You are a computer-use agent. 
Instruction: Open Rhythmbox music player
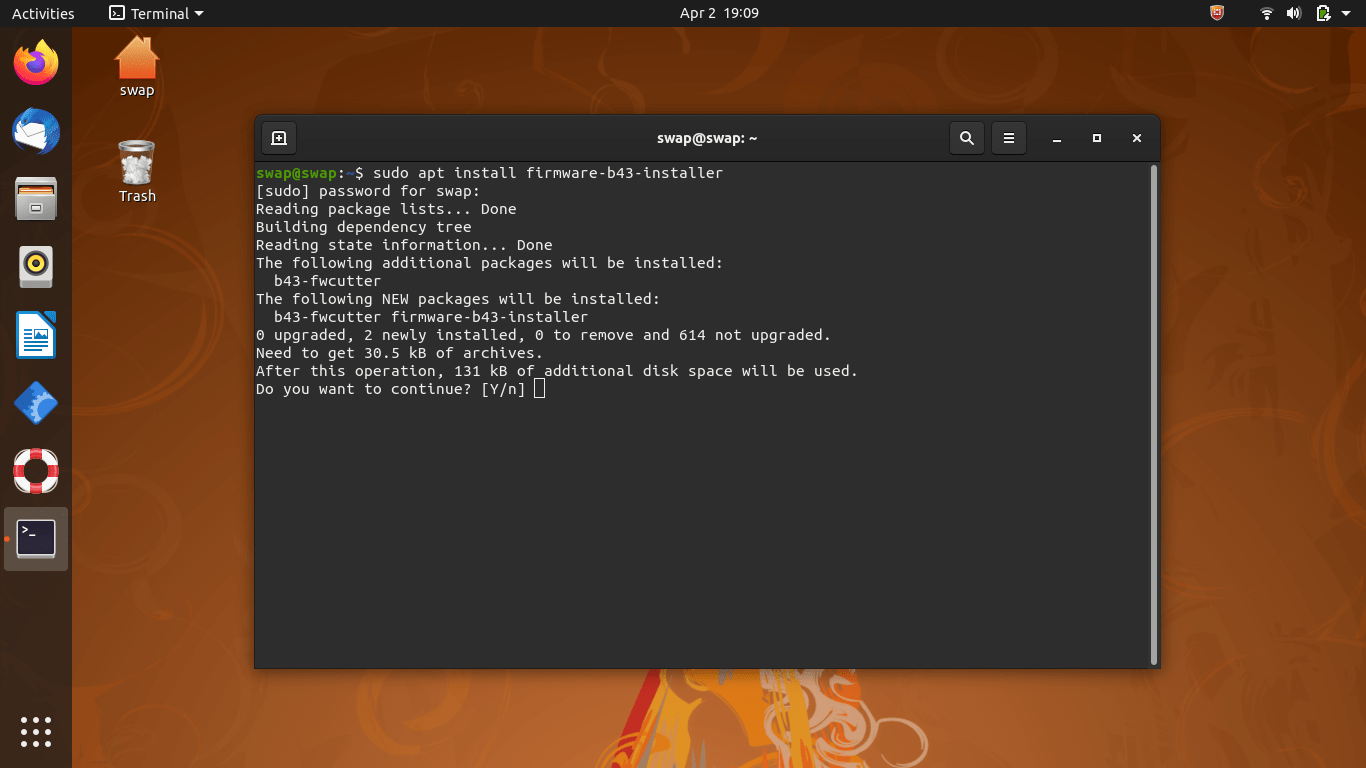pyautogui.click(x=36, y=267)
